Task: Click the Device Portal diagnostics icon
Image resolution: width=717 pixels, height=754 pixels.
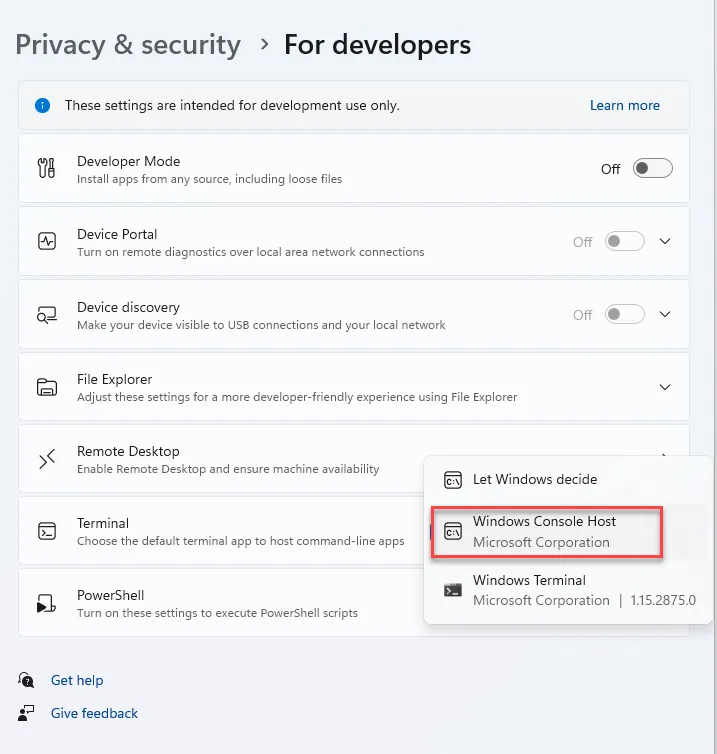Action: pyautogui.click(x=46, y=242)
